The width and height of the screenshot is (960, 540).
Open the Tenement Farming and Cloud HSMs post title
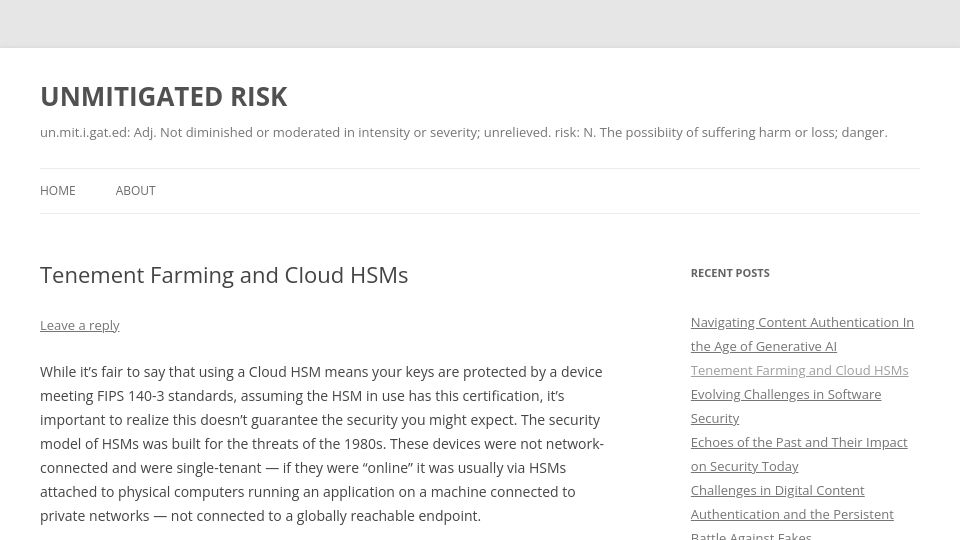(224, 276)
